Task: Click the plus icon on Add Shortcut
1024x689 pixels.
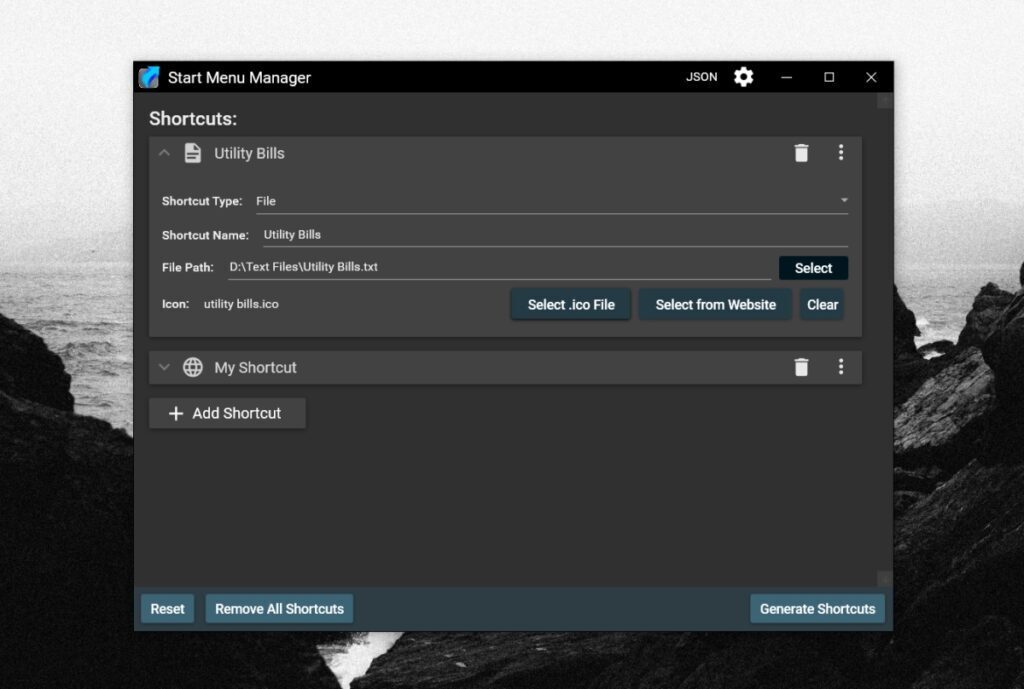Action: [176, 413]
